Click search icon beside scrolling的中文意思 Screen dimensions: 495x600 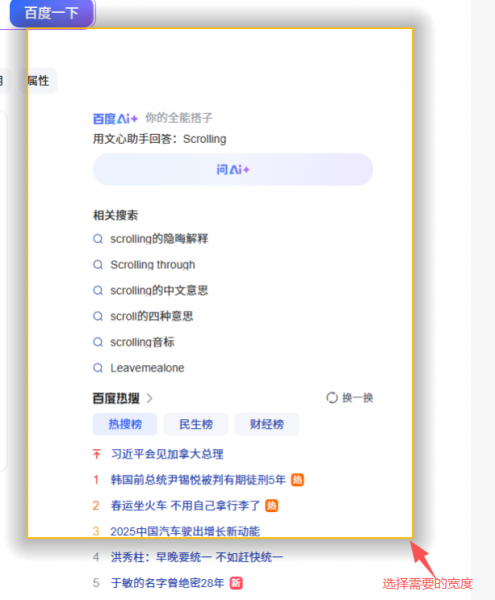point(98,290)
